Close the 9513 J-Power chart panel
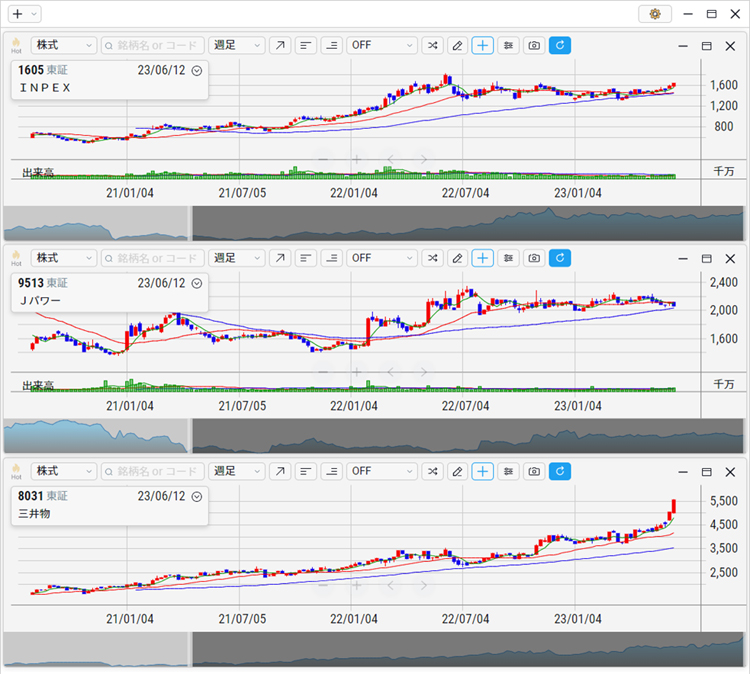Image resolution: width=750 pixels, height=674 pixels. (730, 258)
